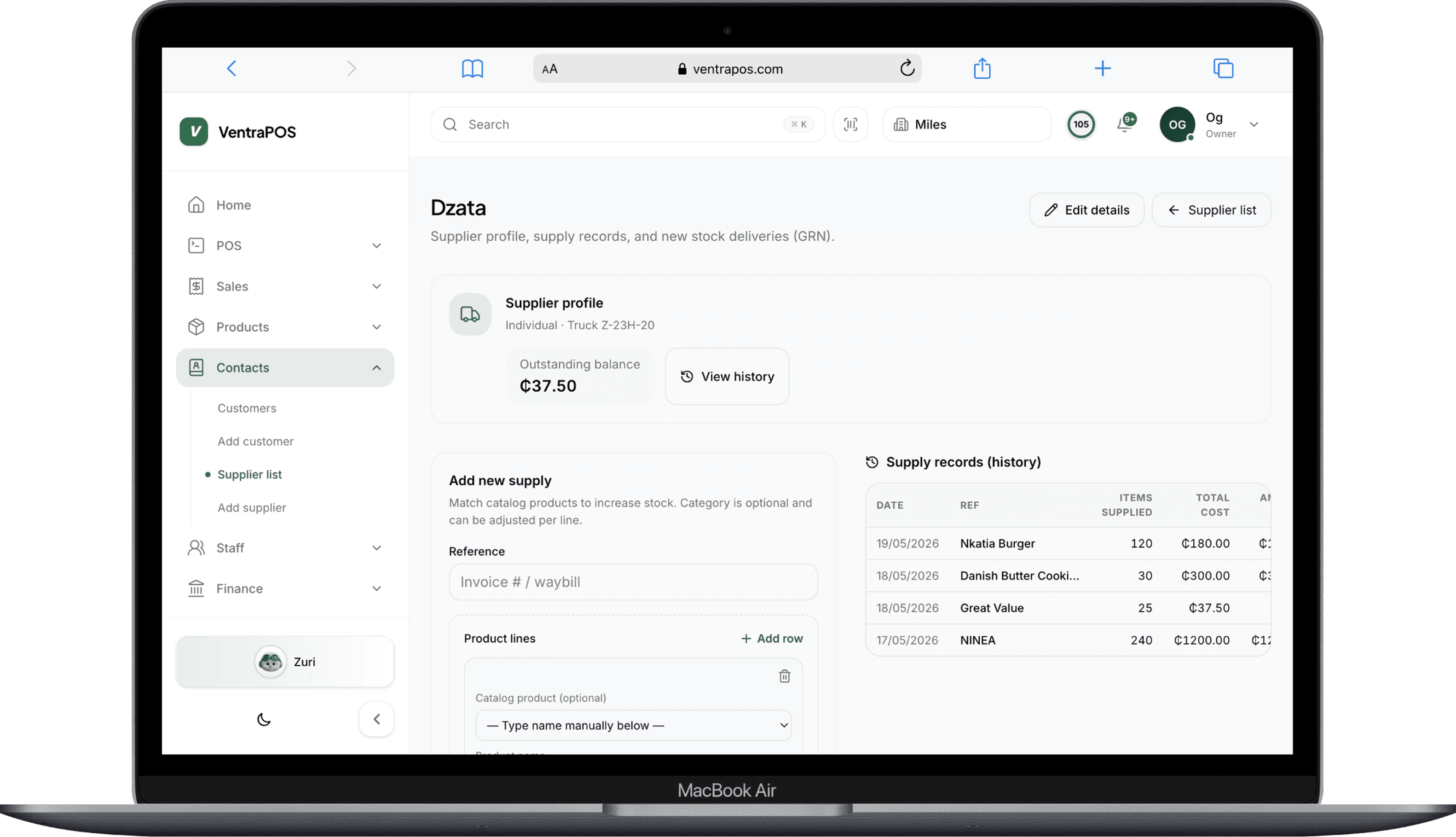Viewport: 1456px width, 837px height.
Task: Select the NINEA supply record
Action: [1068, 640]
